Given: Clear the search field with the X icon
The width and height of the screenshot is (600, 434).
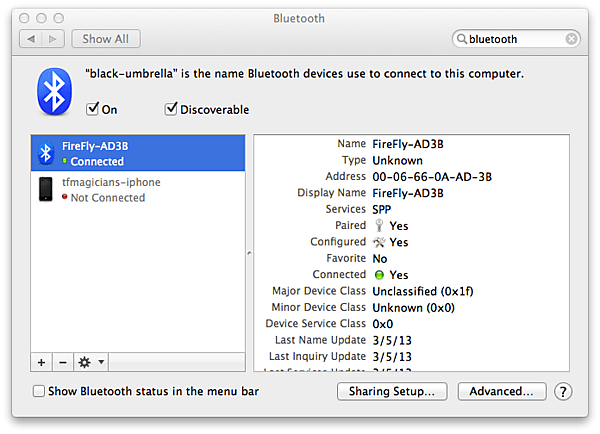Looking at the screenshot, I should click(571, 39).
